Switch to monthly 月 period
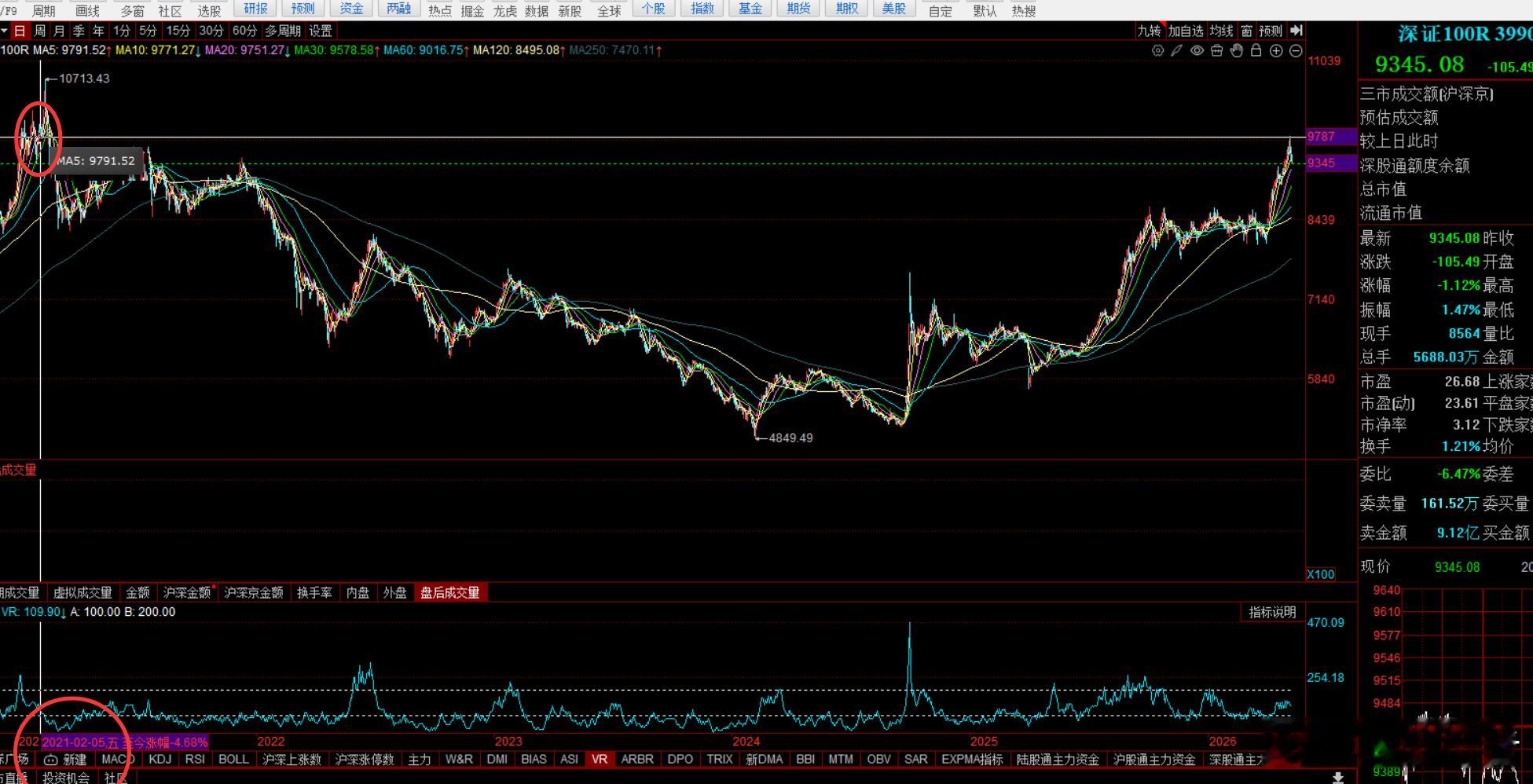1533x784 pixels. [x=60, y=31]
